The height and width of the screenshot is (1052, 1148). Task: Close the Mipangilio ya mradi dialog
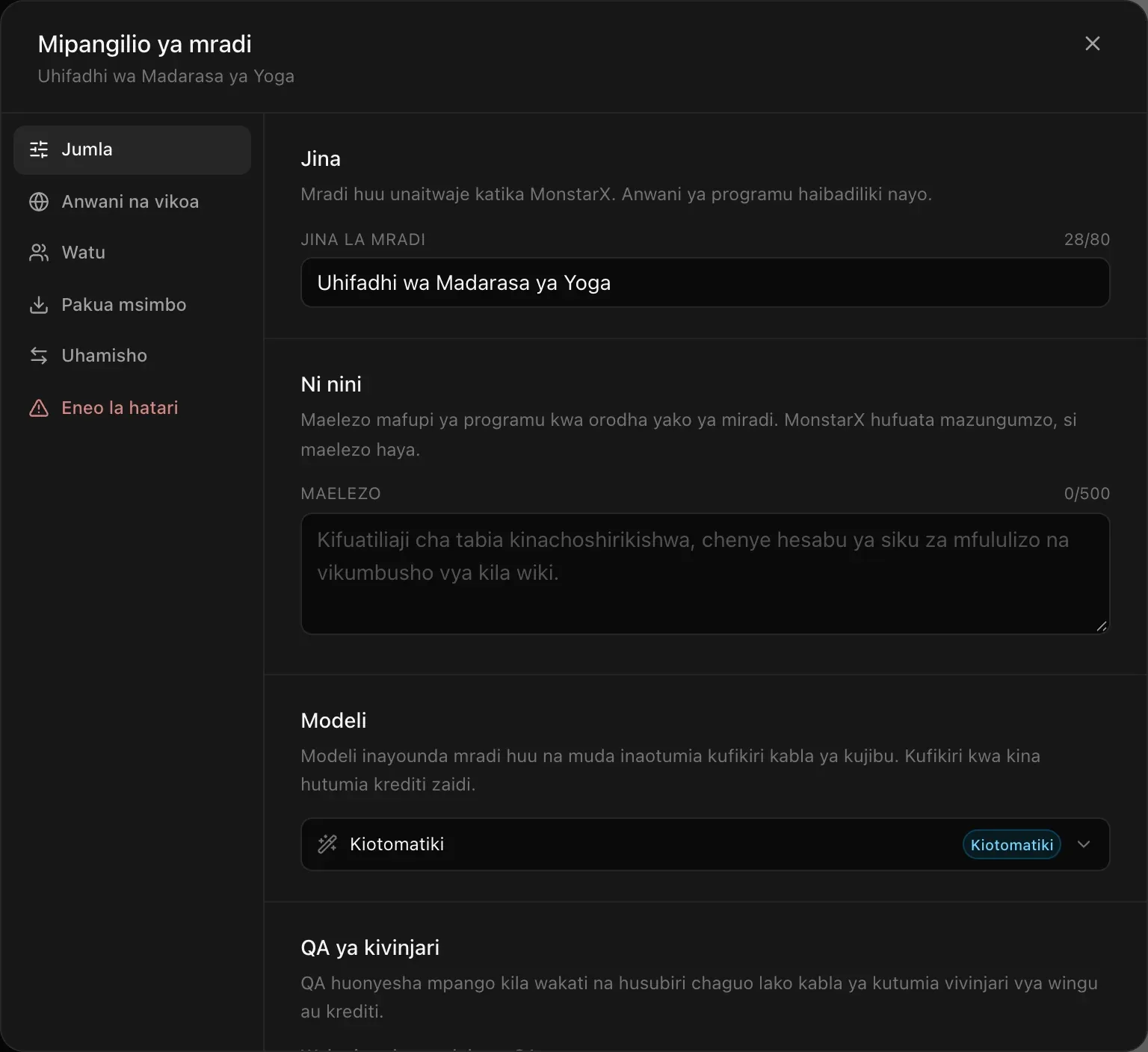coord(1092,44)
